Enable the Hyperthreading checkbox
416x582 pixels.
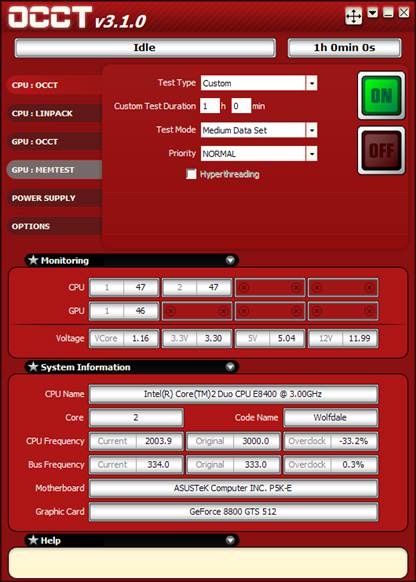click(x=191, y=174)
